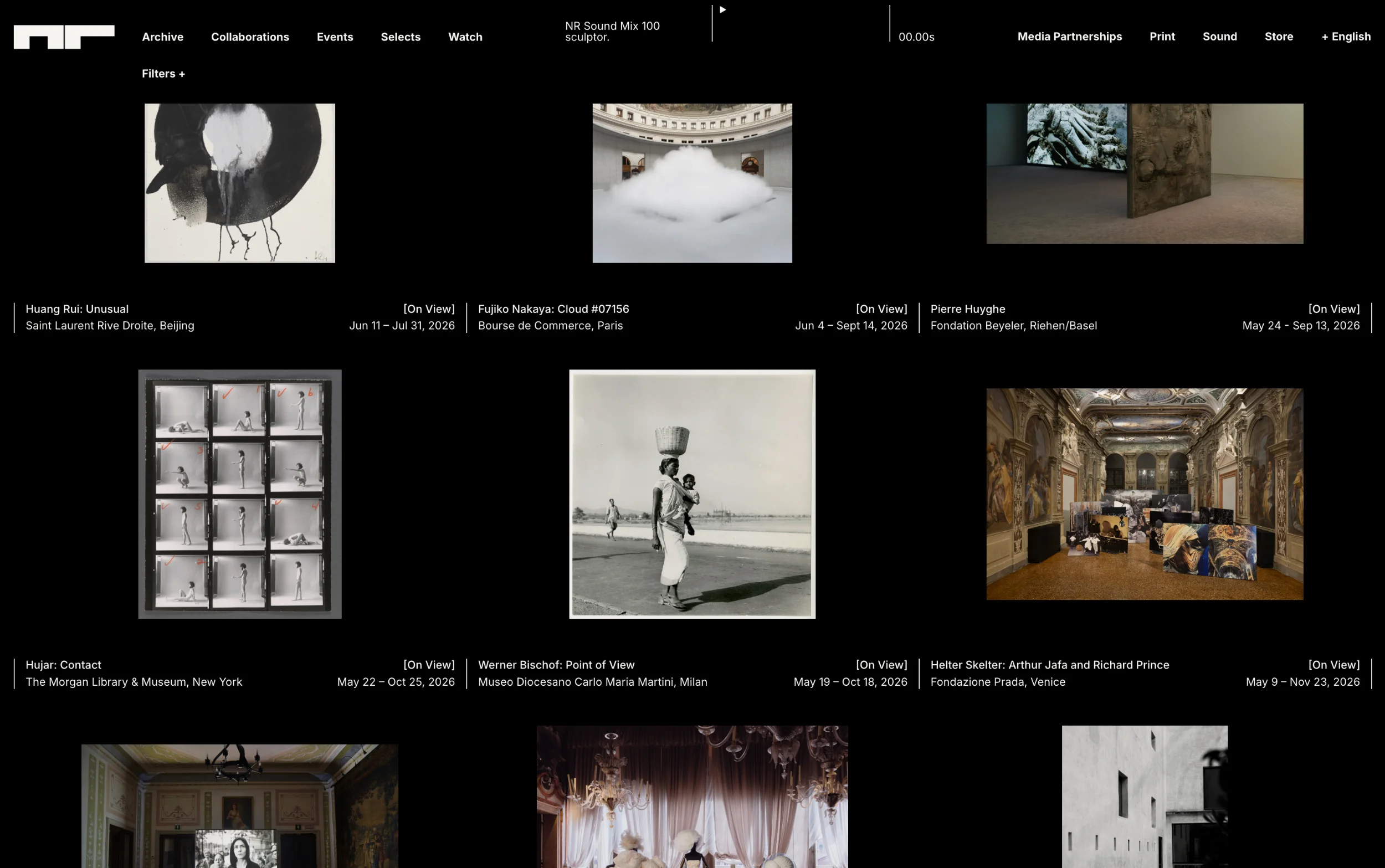Screen dimensions: 1385x868
Task: Open the Helter Skelter exhibition image
Action: point(1144,494)
